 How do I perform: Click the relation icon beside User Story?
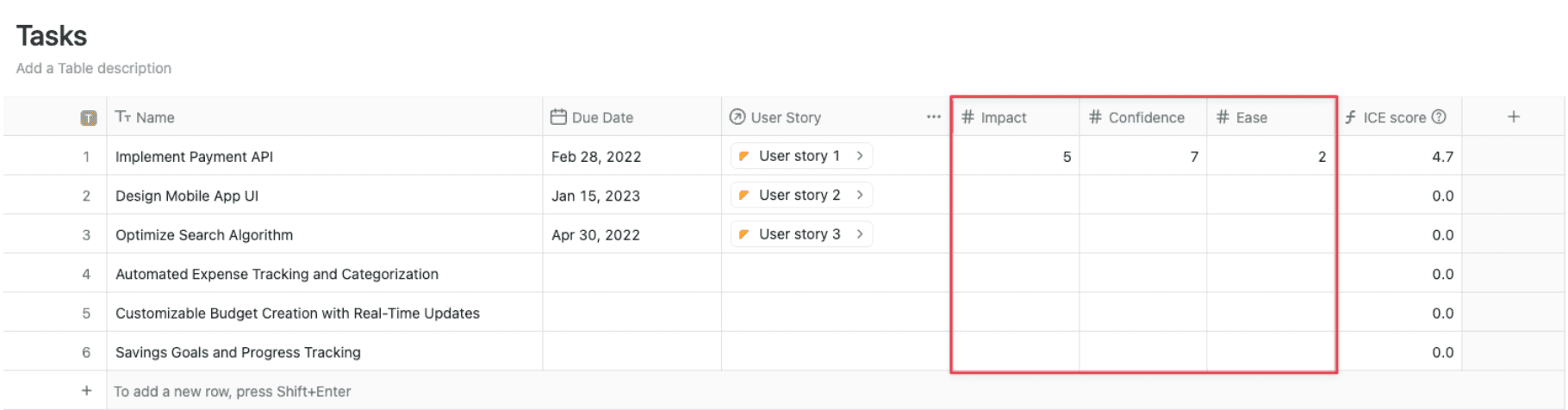[737, 117]
